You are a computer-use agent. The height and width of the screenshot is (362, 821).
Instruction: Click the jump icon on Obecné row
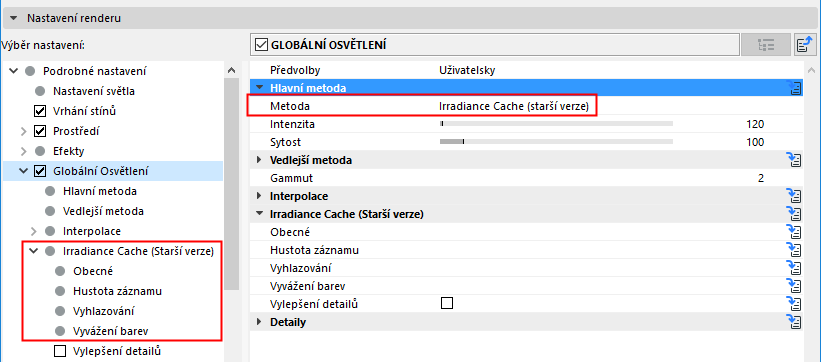click(794, 232)
